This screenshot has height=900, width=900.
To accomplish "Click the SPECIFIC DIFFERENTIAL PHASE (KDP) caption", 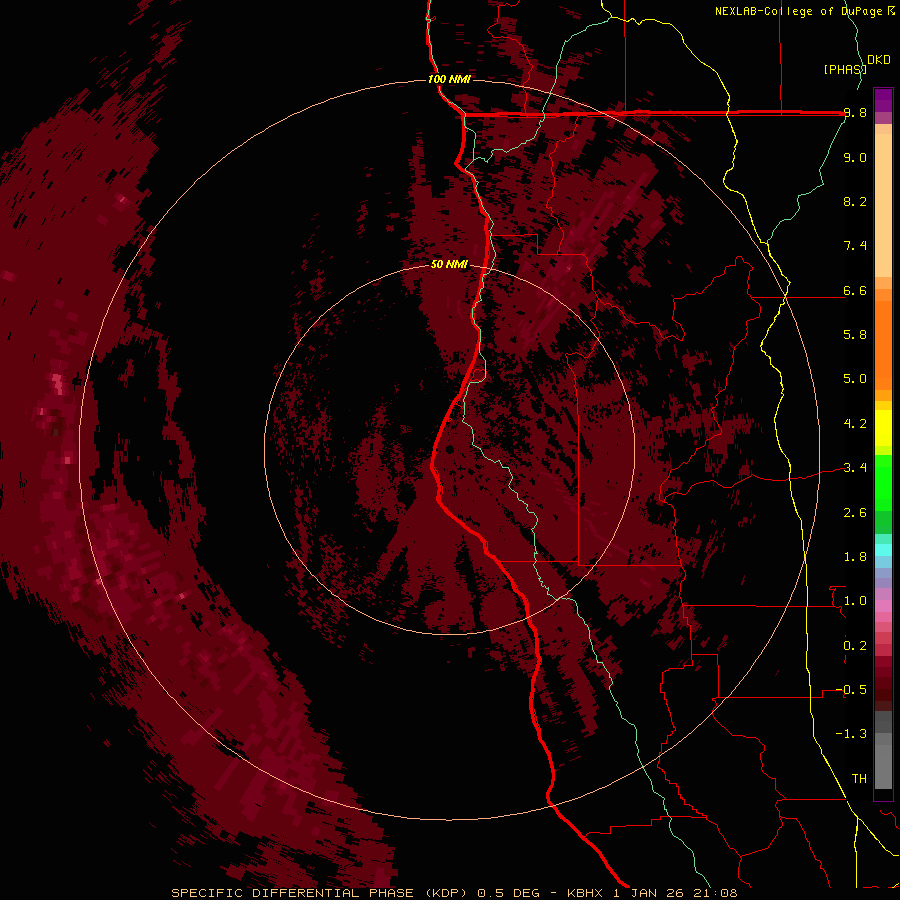I will (320, 893).
